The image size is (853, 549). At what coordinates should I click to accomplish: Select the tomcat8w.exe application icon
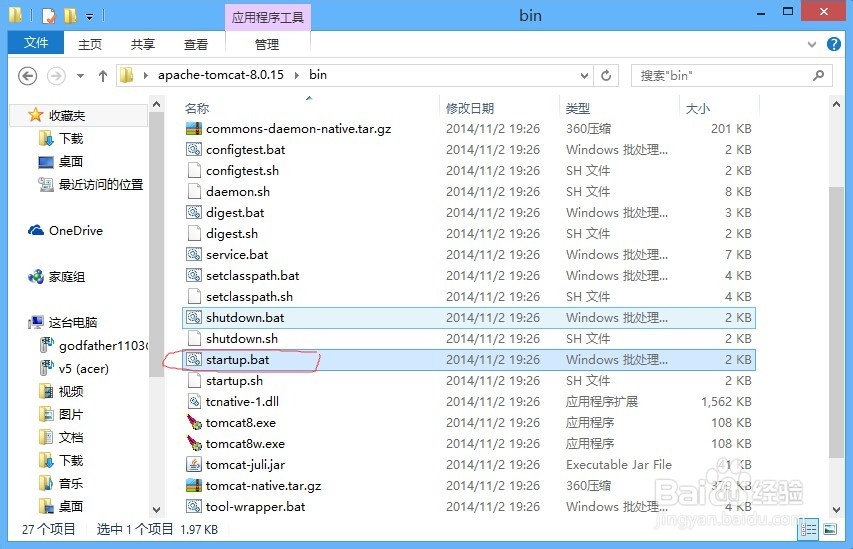[x=194, y=444]
